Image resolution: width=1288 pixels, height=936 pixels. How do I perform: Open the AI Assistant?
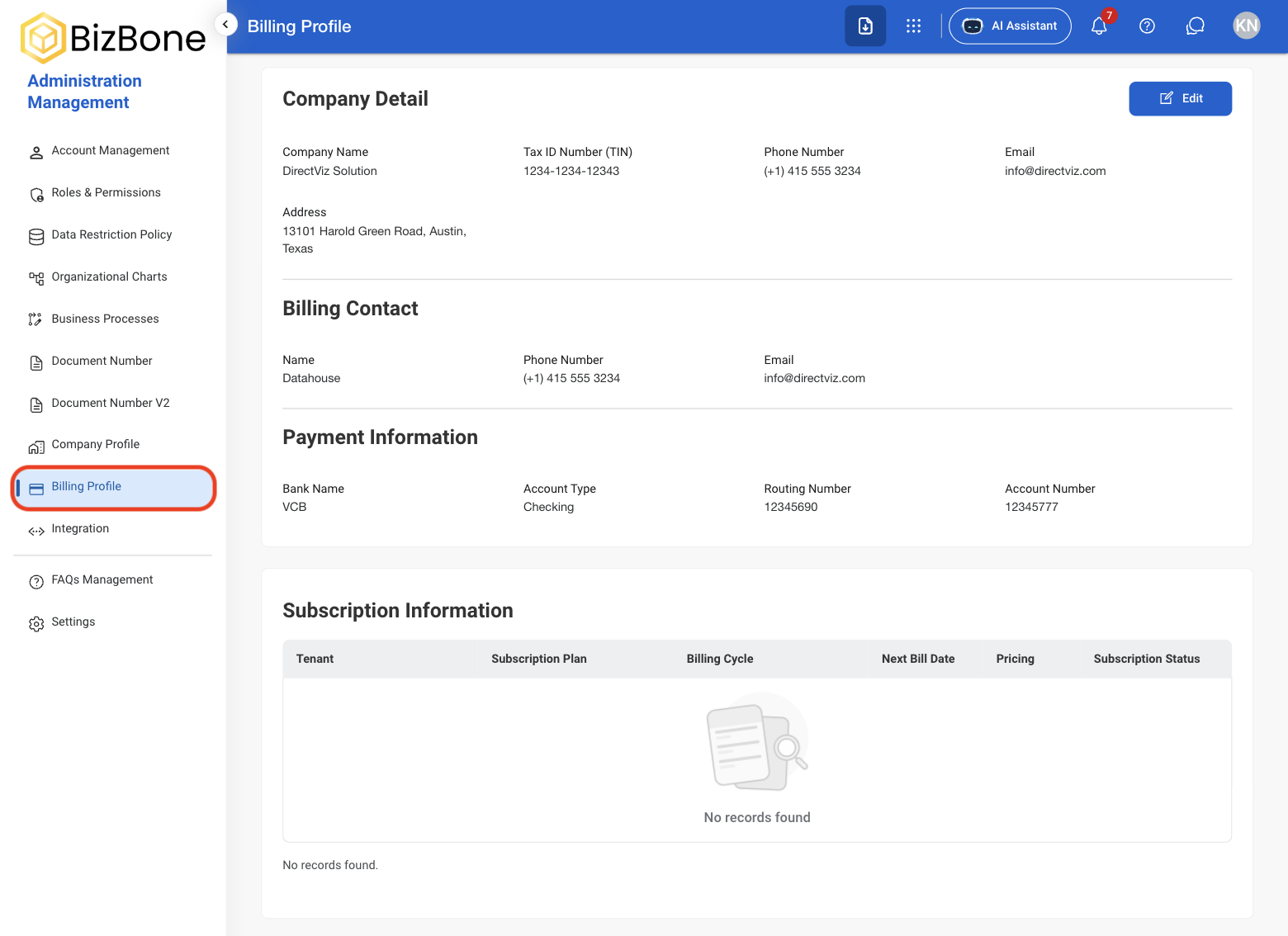point(1010,26)
